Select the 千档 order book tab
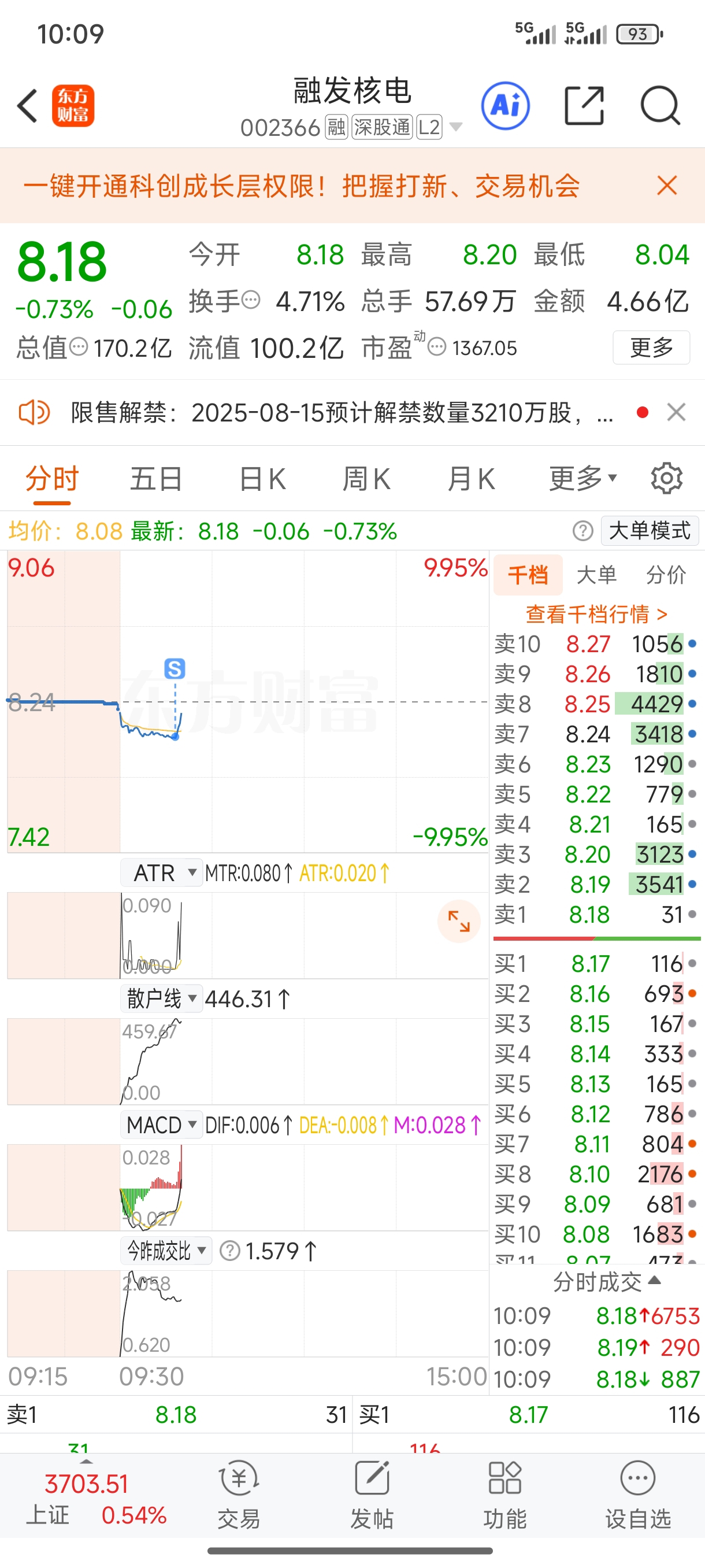The height and width of the screenshot is (1568, 705). click(x=528, y=575)
